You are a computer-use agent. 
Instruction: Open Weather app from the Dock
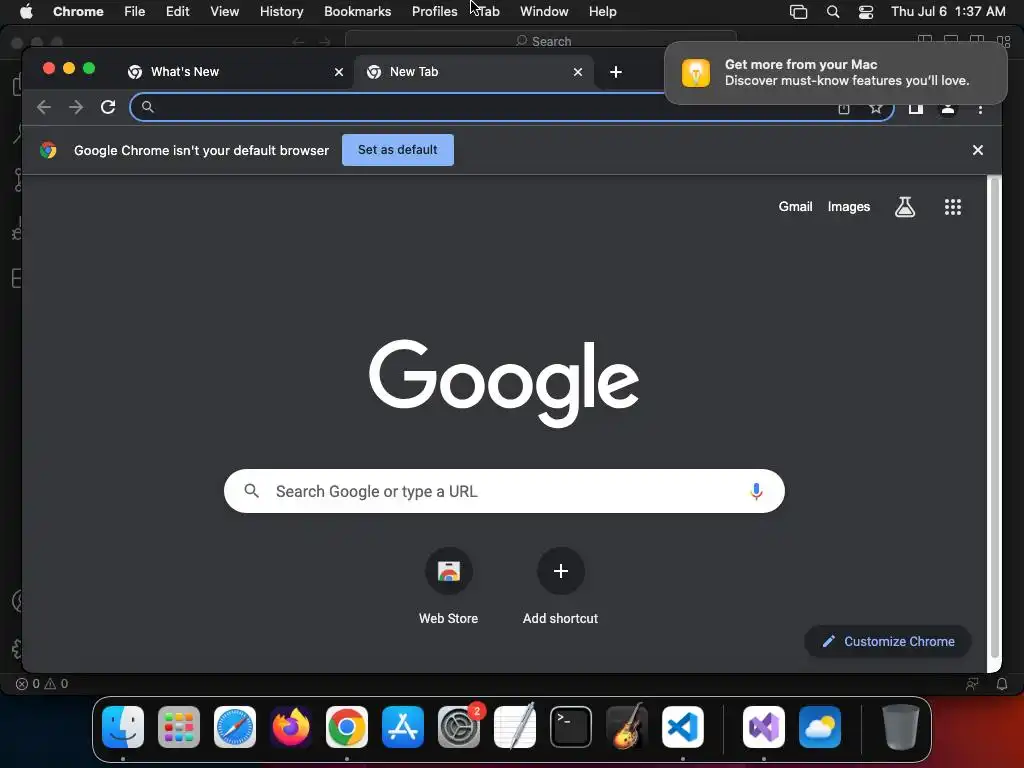pyautogui.click(x=820, y=727)
